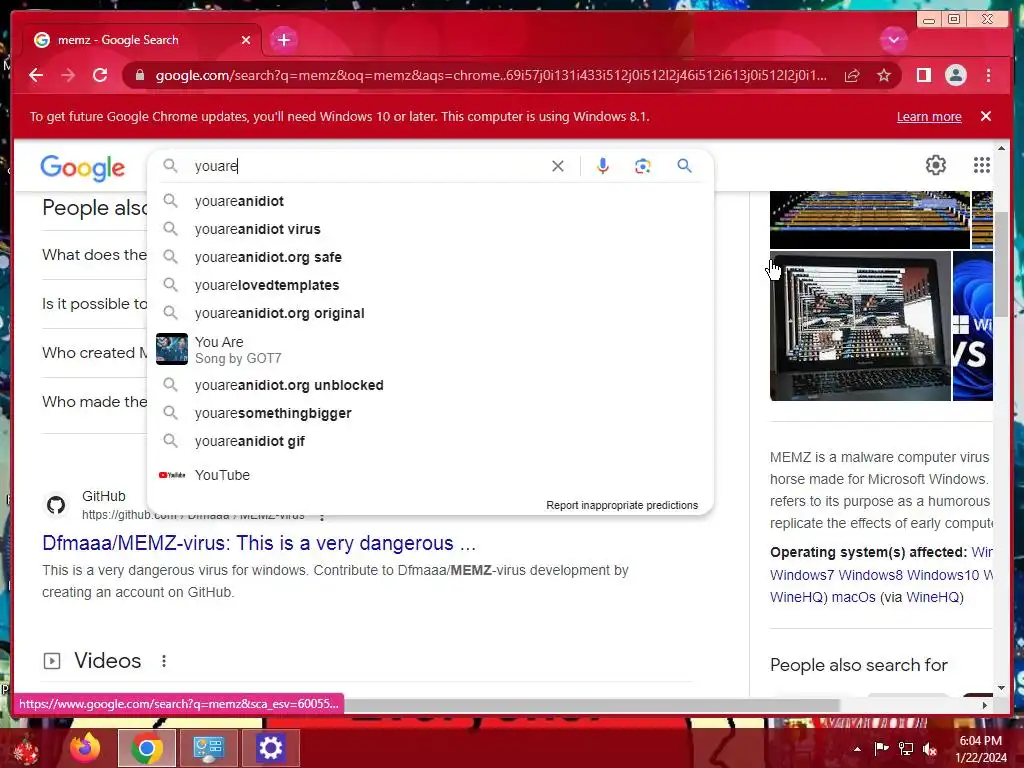The height and width of the screenshot is (768, 1024).
Task: Expand the Is it possible to... question
Action: (x=95, y=304)
